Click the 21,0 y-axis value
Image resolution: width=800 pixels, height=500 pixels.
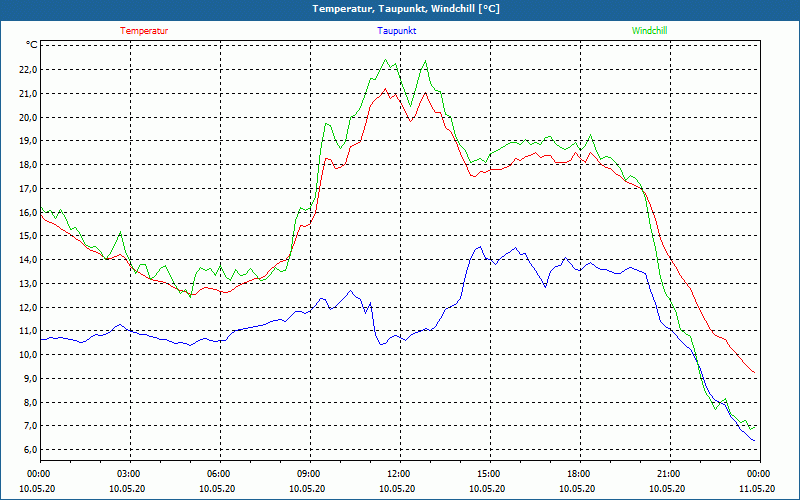click(28, 93)
